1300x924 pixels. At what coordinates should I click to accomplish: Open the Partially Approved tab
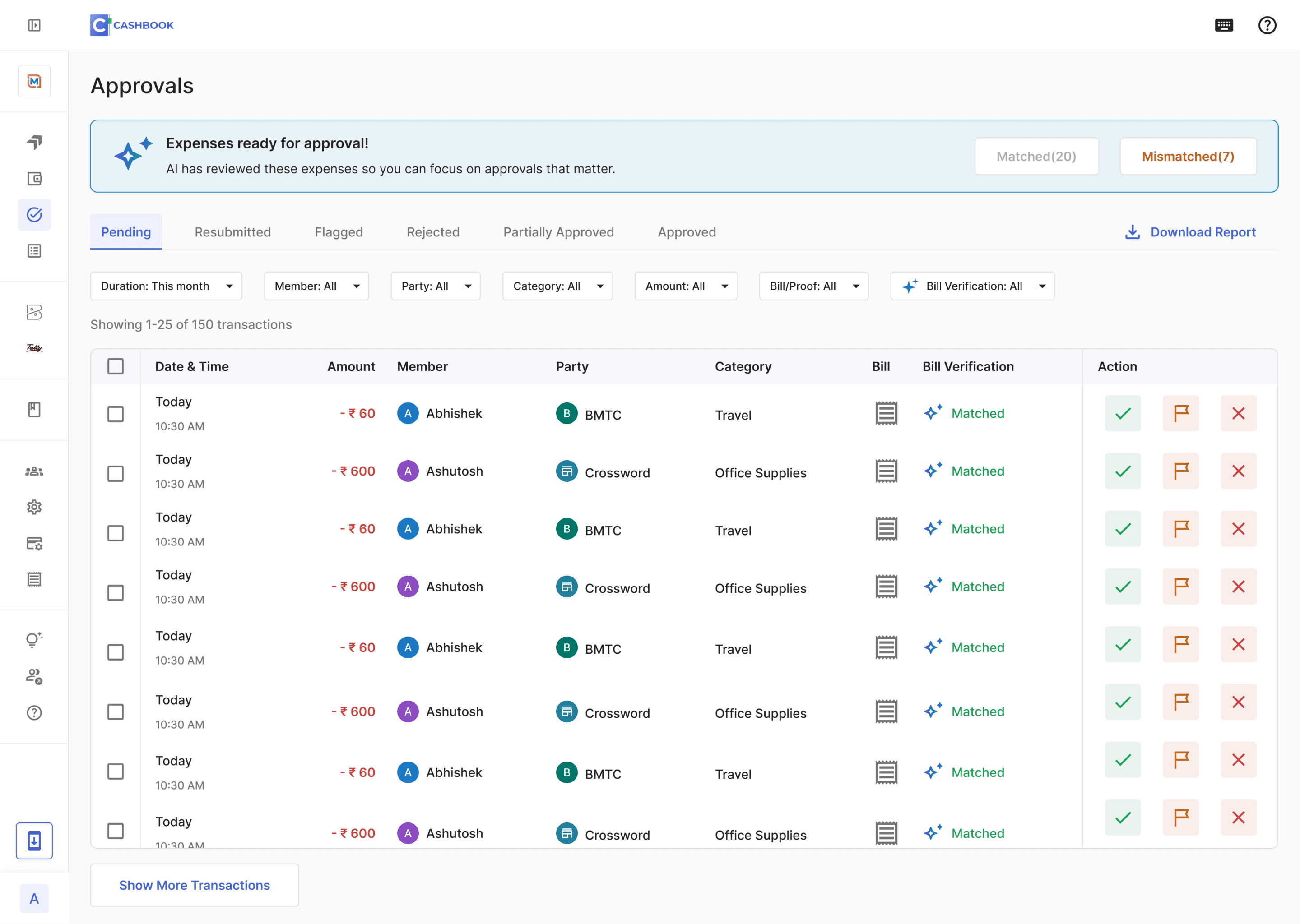coord(558,232)
